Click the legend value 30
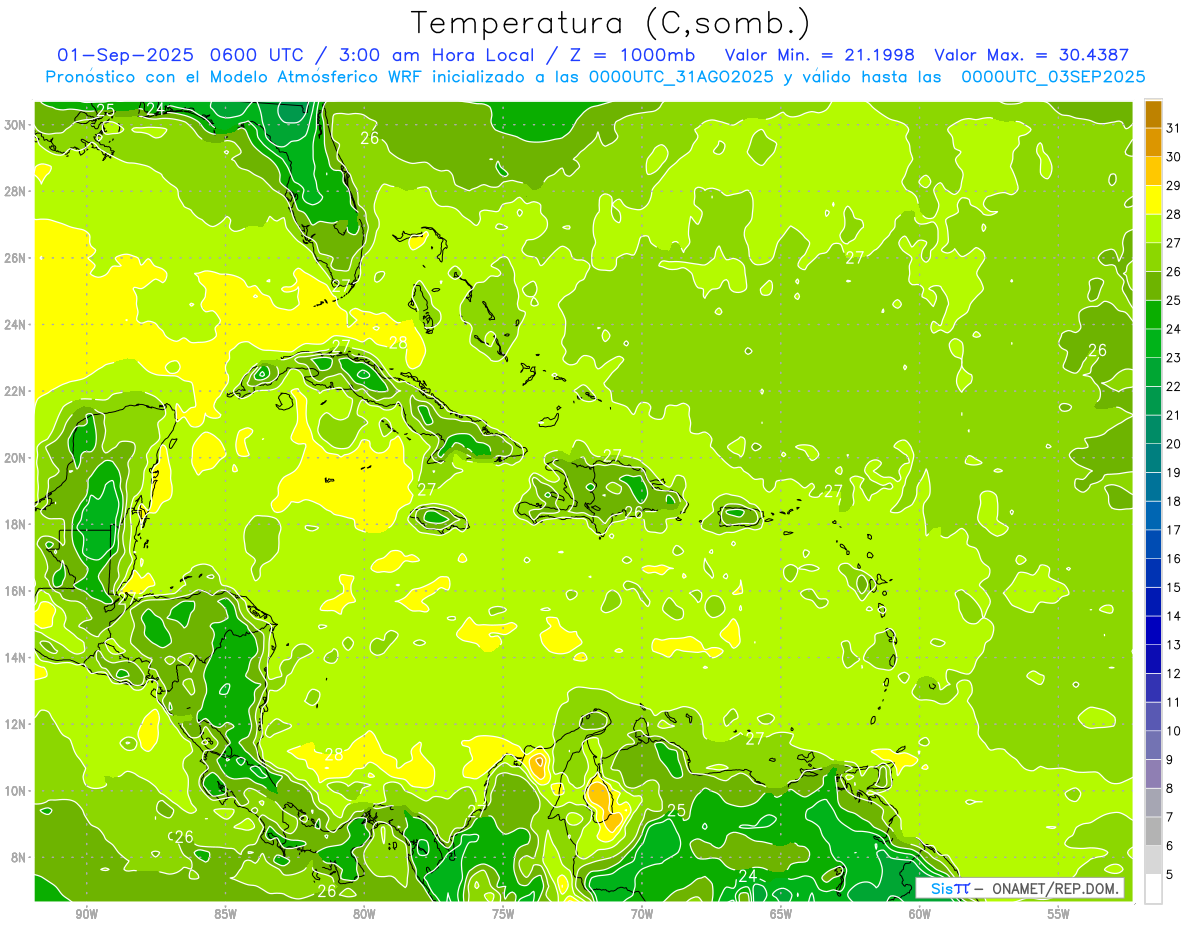The width and height of the screenshot is (1200, 927). point(1173,157)
